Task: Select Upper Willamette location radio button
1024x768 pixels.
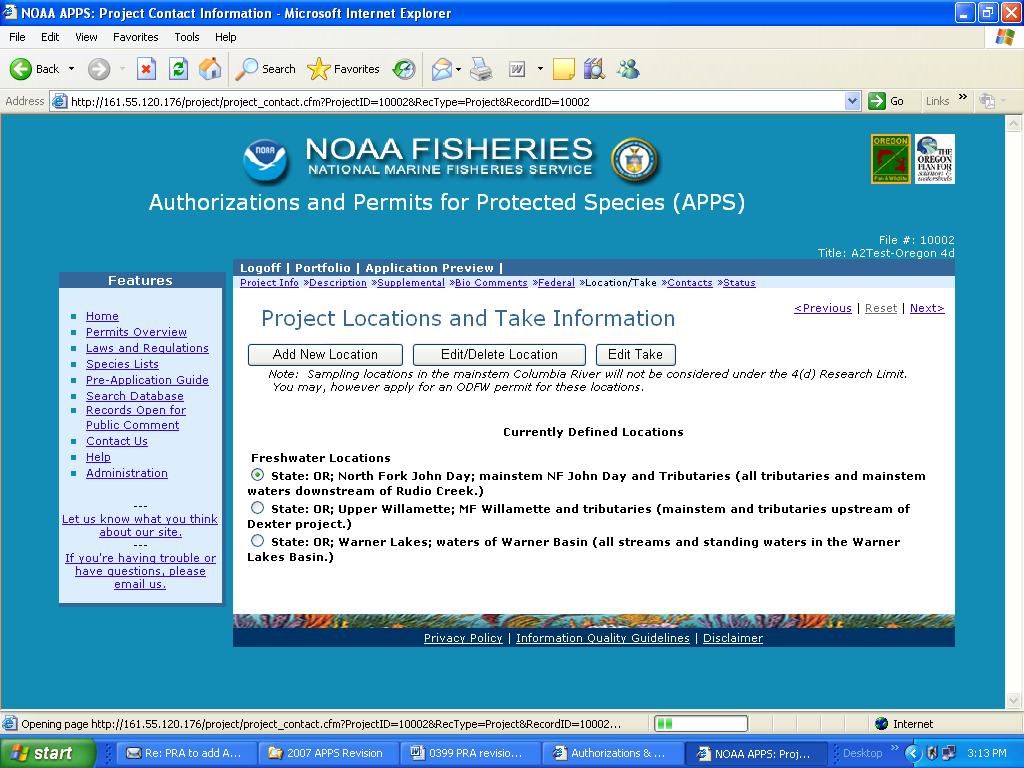Action: (257, 507)
